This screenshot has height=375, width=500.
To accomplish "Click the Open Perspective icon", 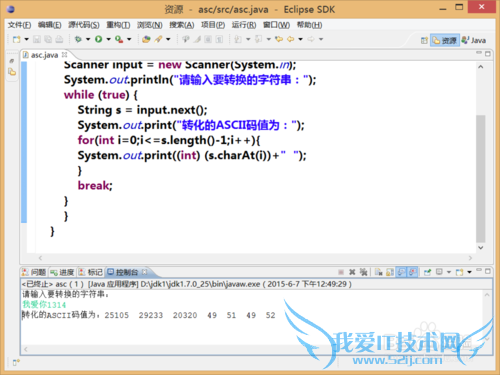I will point(424,40).
